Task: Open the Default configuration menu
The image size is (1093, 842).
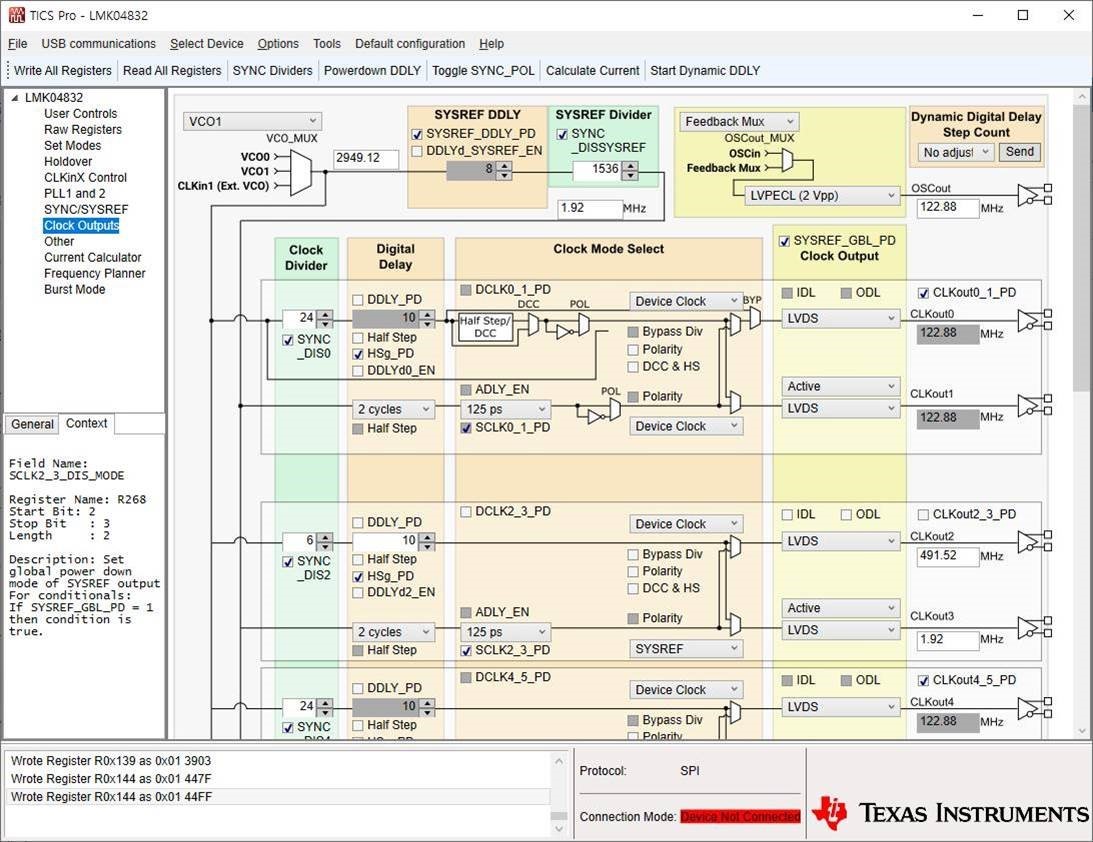Action: coord(410,44)
